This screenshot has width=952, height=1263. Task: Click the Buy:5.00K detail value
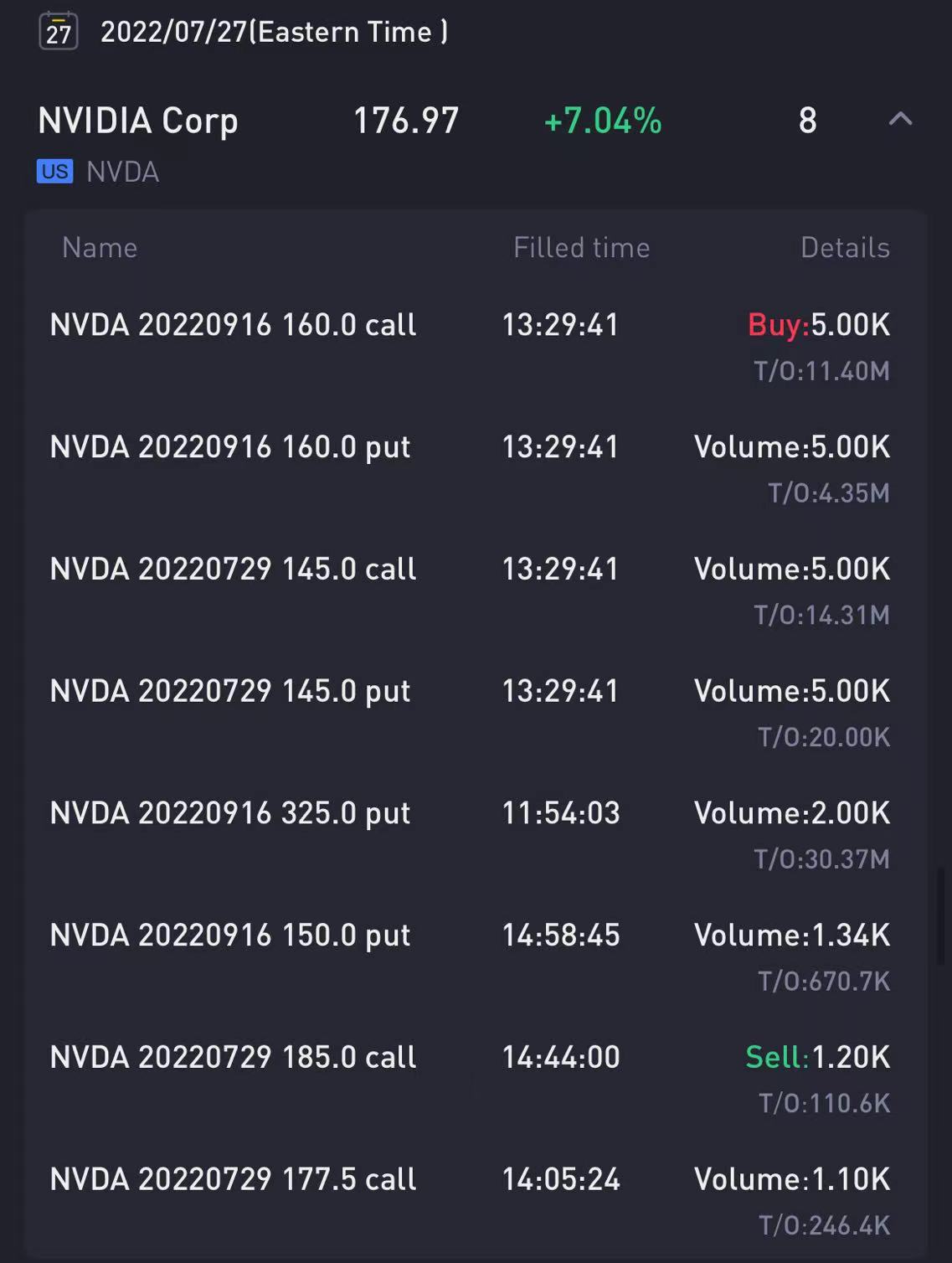click(819, 325)
